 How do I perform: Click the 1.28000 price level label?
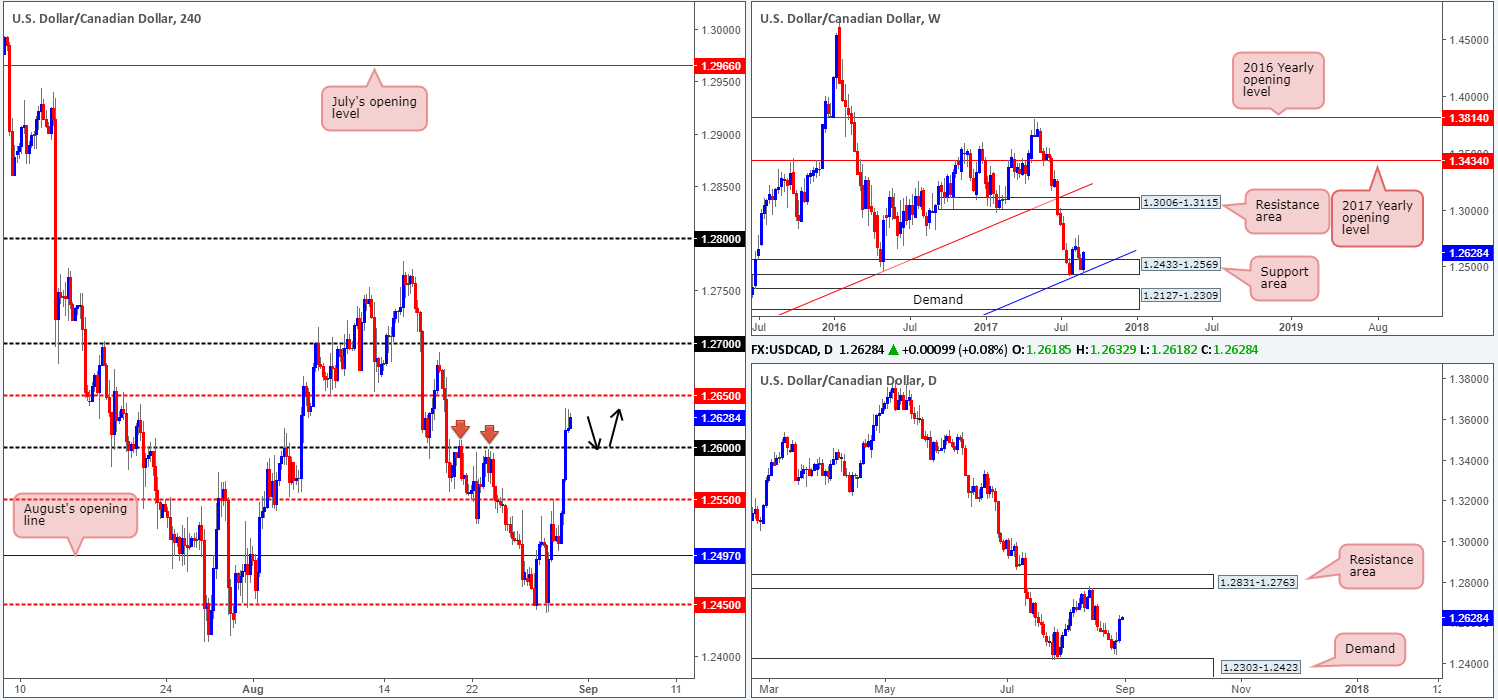(x=719, y=239)
